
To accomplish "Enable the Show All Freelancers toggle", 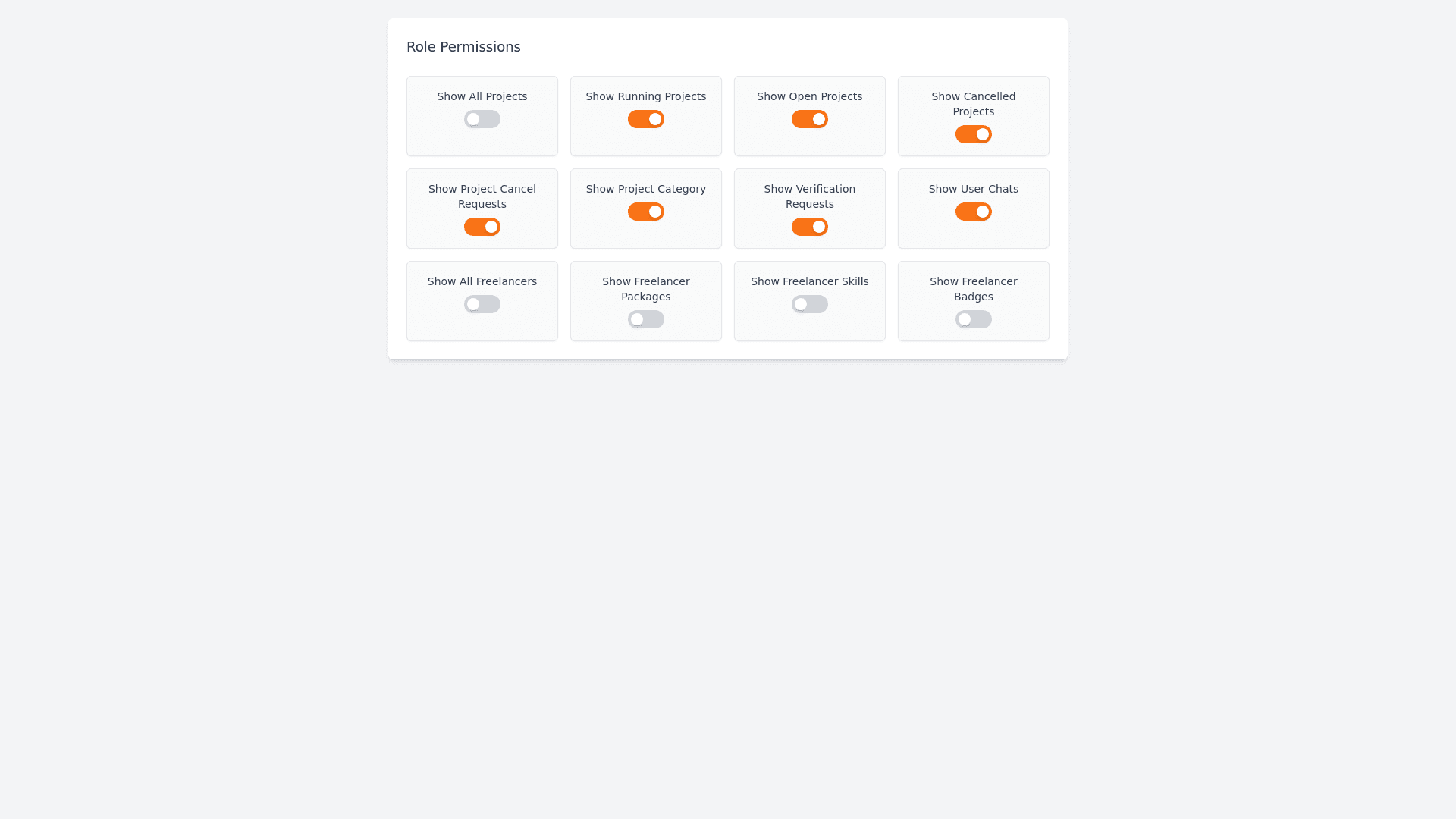I will (482, 304).
